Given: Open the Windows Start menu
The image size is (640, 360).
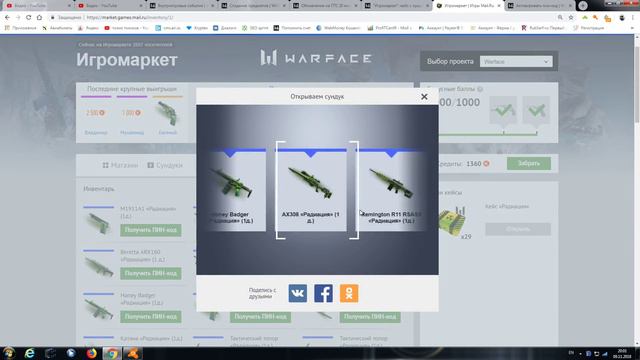Looking at the screenshot, I should click(9, 353).
